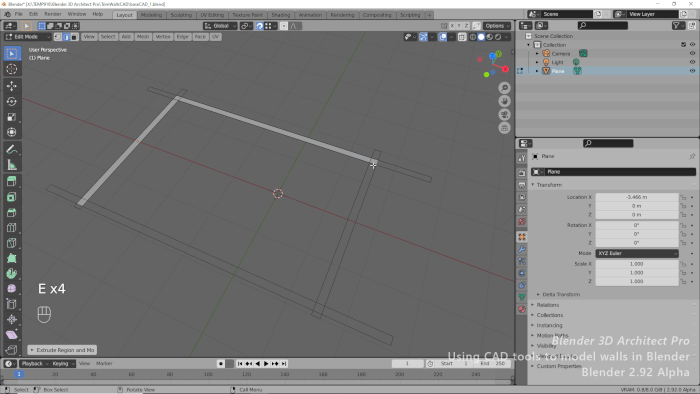Screen dimensions: 700x394
Task: Switch to the UV Editing workspace tab
Action: (212, 15)
